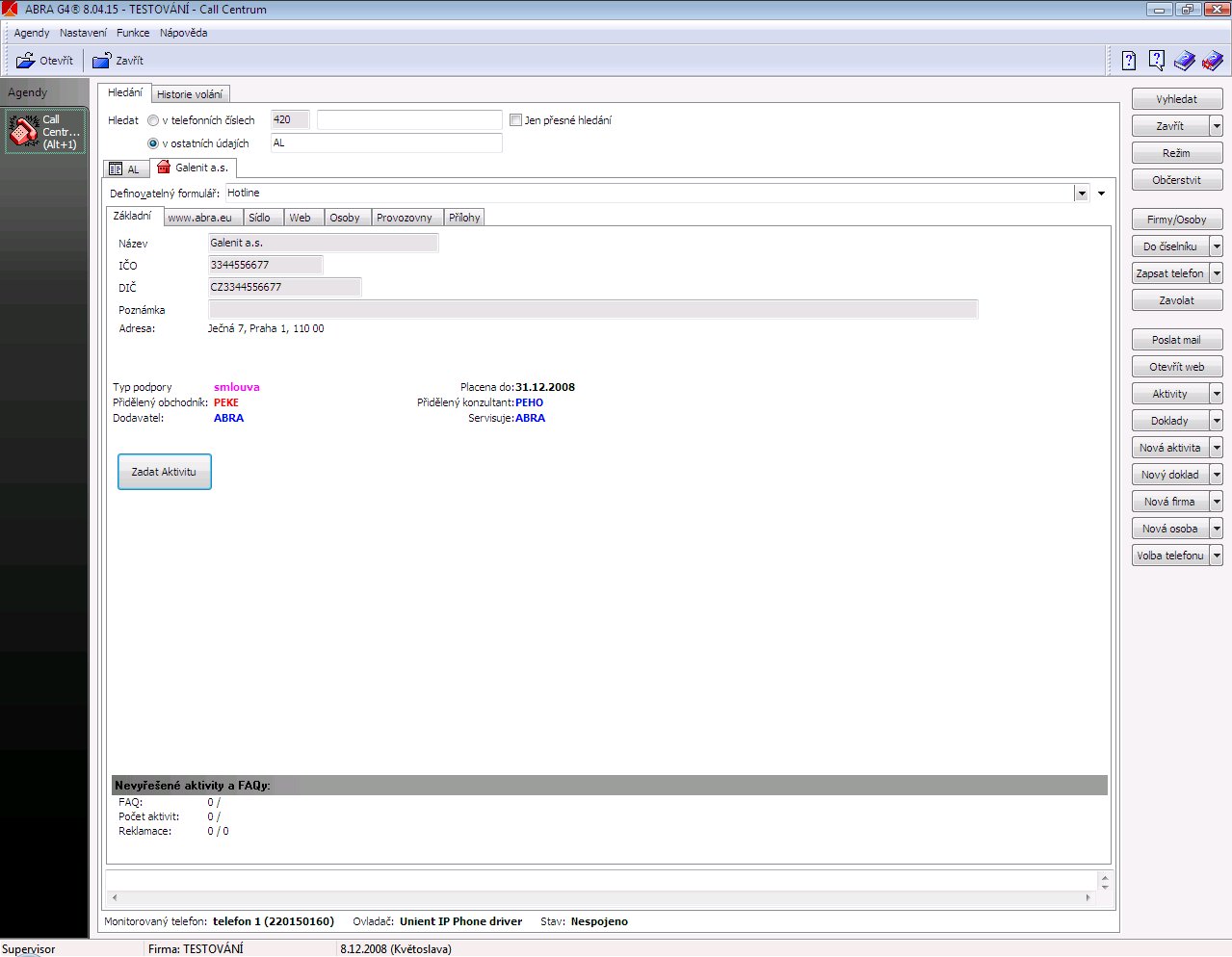This screenshot has height=957, width=1232.
Task: Open the document question-mark help icon
Action: [x=1129, y=61]
